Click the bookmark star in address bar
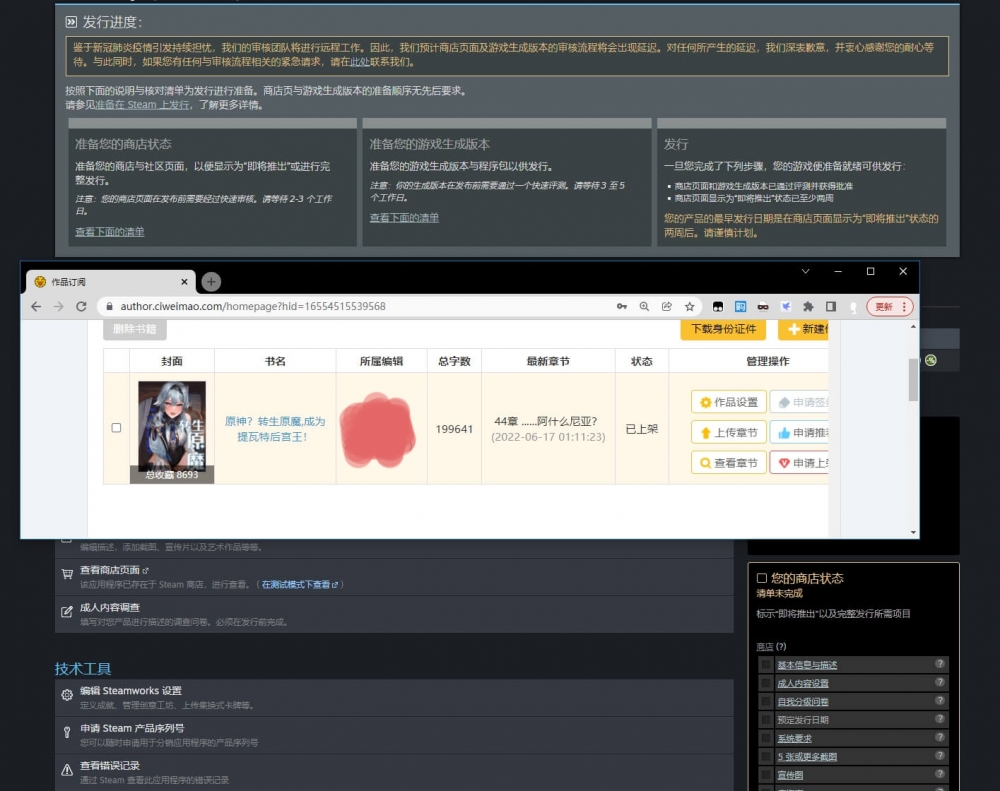 point(690,306)
